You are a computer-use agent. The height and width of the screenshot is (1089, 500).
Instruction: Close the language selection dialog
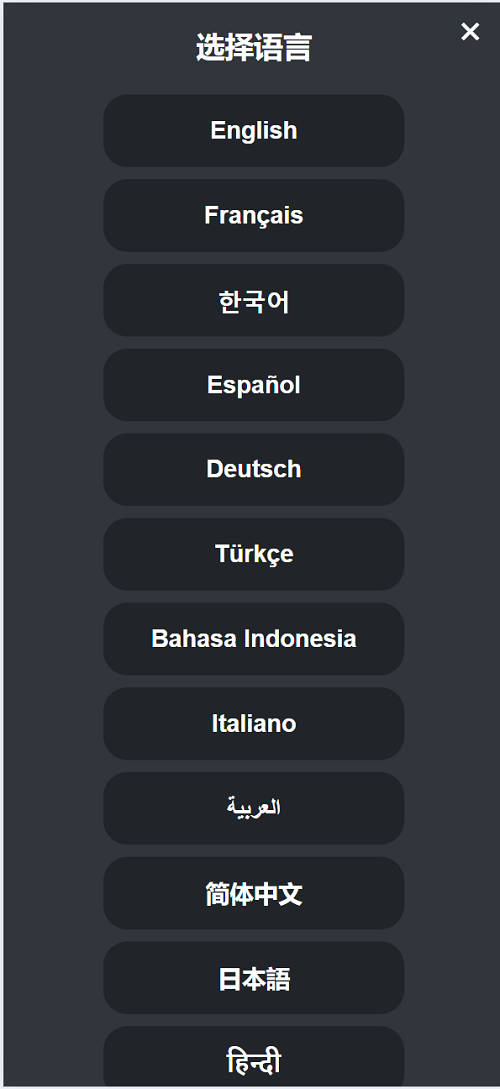[x=470, y=31]
